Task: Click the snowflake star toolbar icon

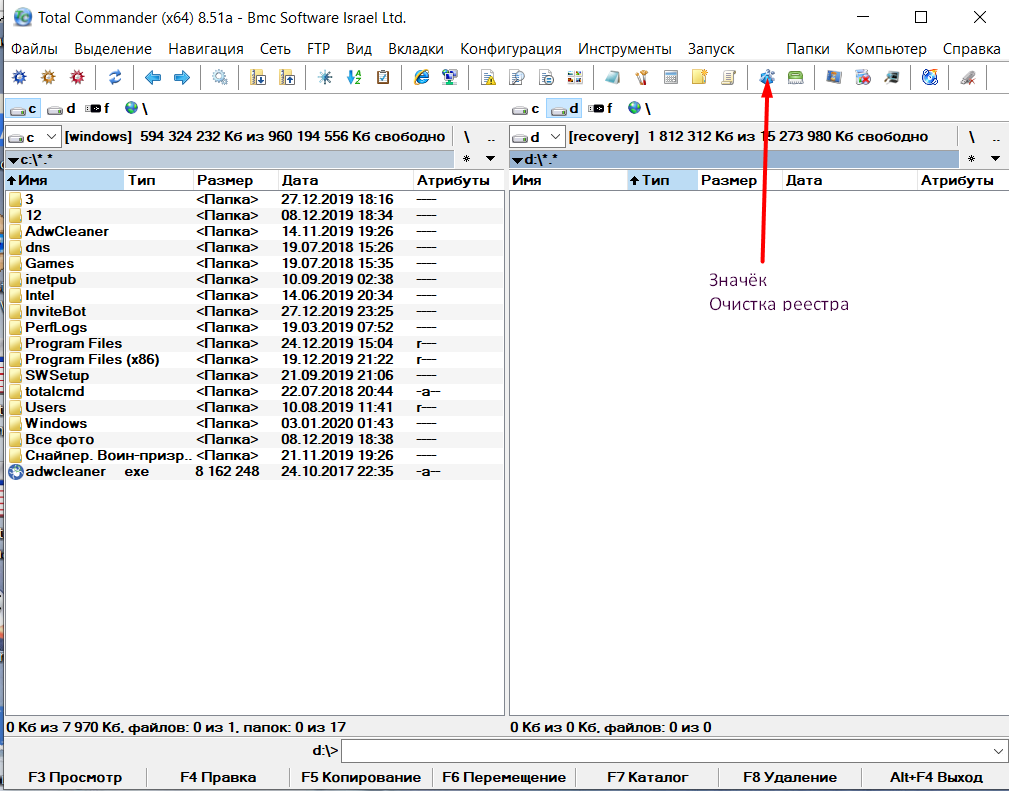Action: coord(325,78)
